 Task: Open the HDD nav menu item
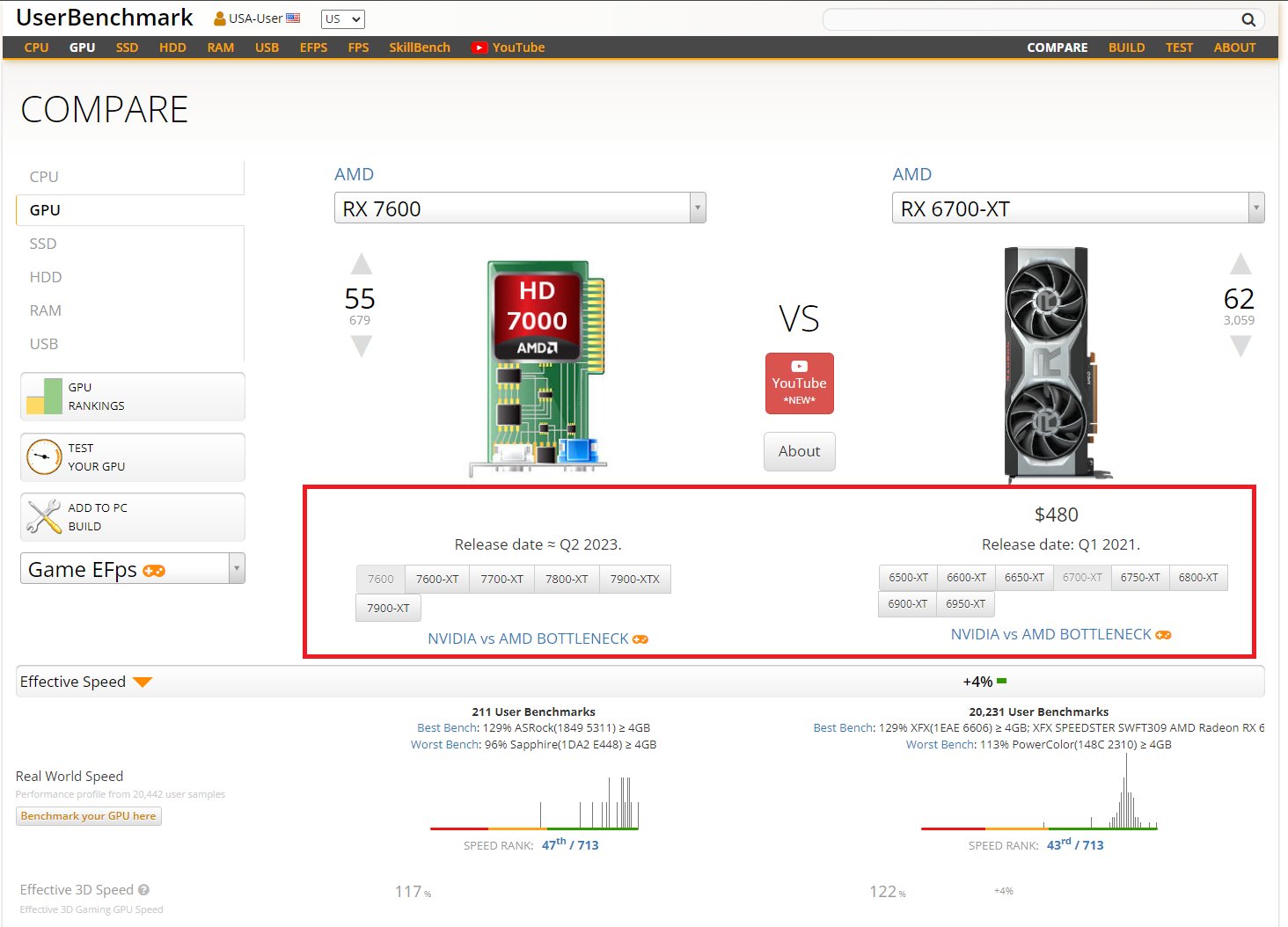tap(172, 47)
